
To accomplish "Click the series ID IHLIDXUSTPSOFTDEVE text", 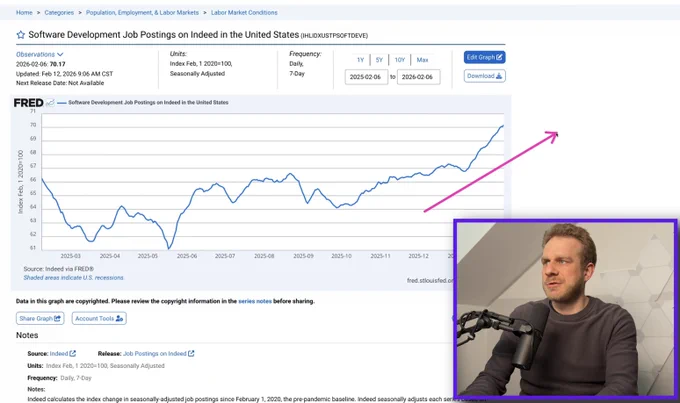I will point(334,36).
